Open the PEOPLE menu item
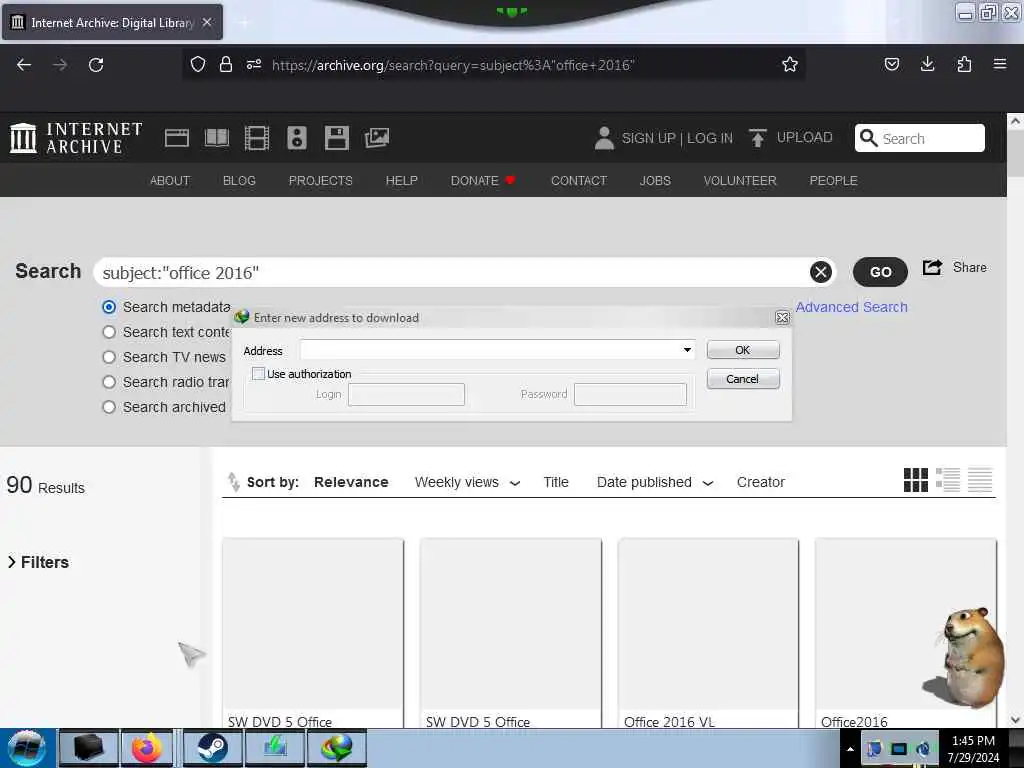The height and width of the screenshot is (768, 1024). 833,180
